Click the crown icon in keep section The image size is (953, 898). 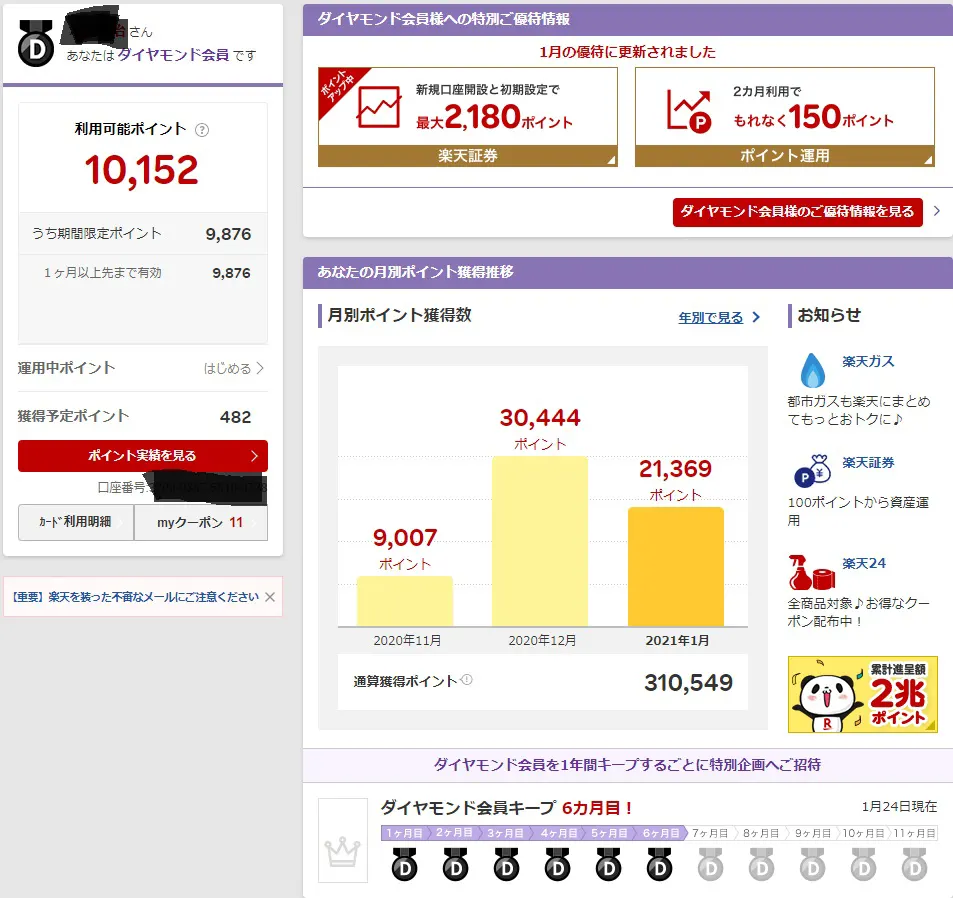click(343, 851)
